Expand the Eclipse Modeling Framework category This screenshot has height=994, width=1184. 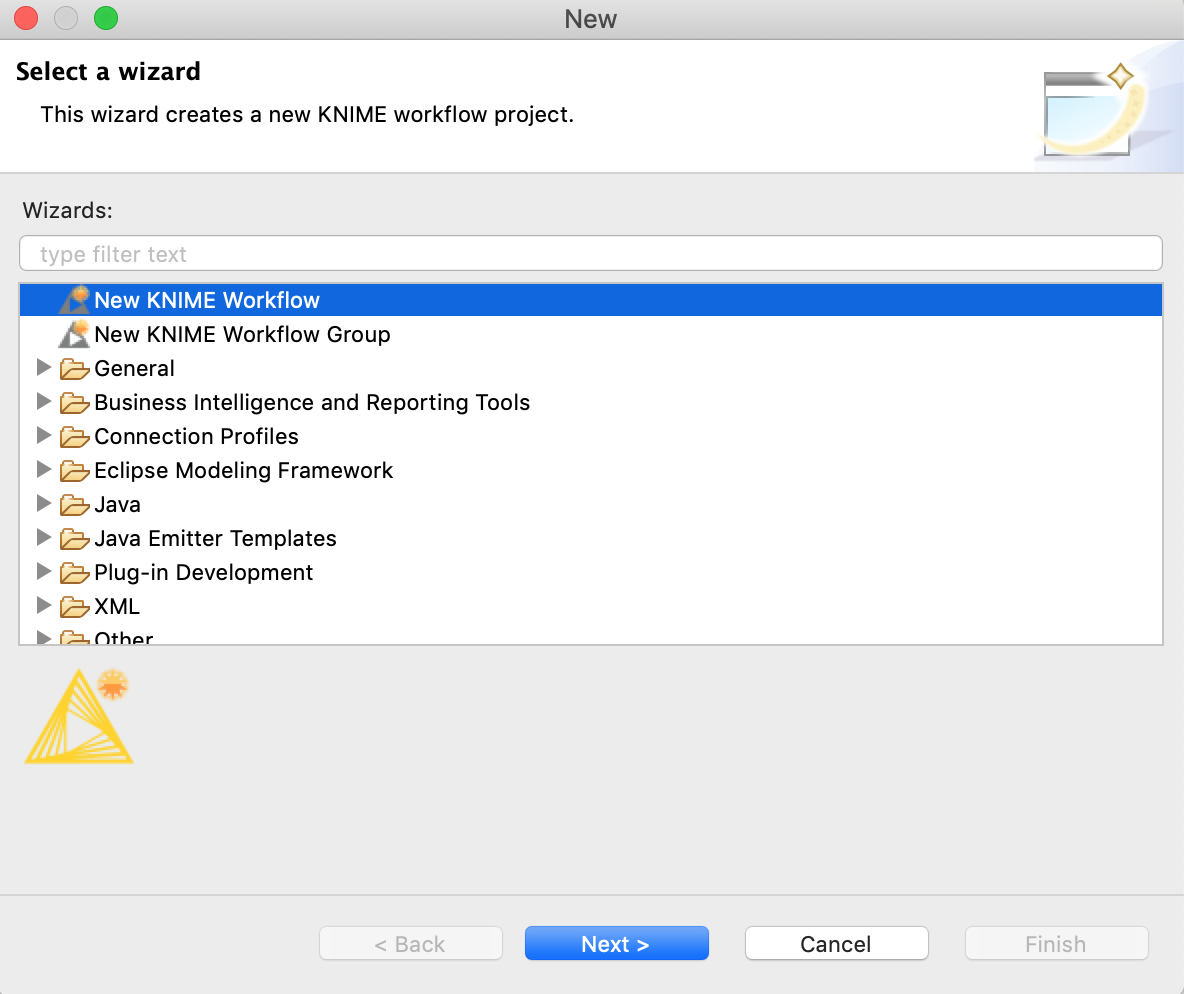pos(44,470)
